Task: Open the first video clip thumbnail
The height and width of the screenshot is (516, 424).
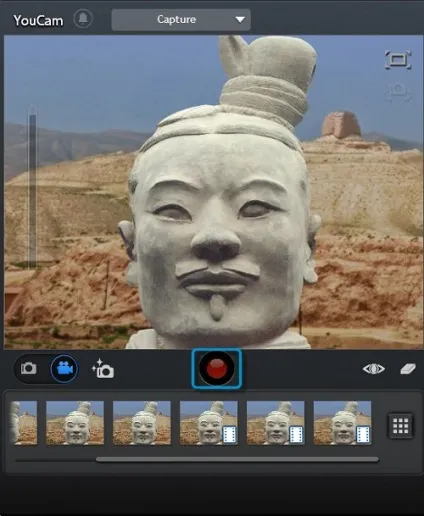Action: (x=209, y=423)
